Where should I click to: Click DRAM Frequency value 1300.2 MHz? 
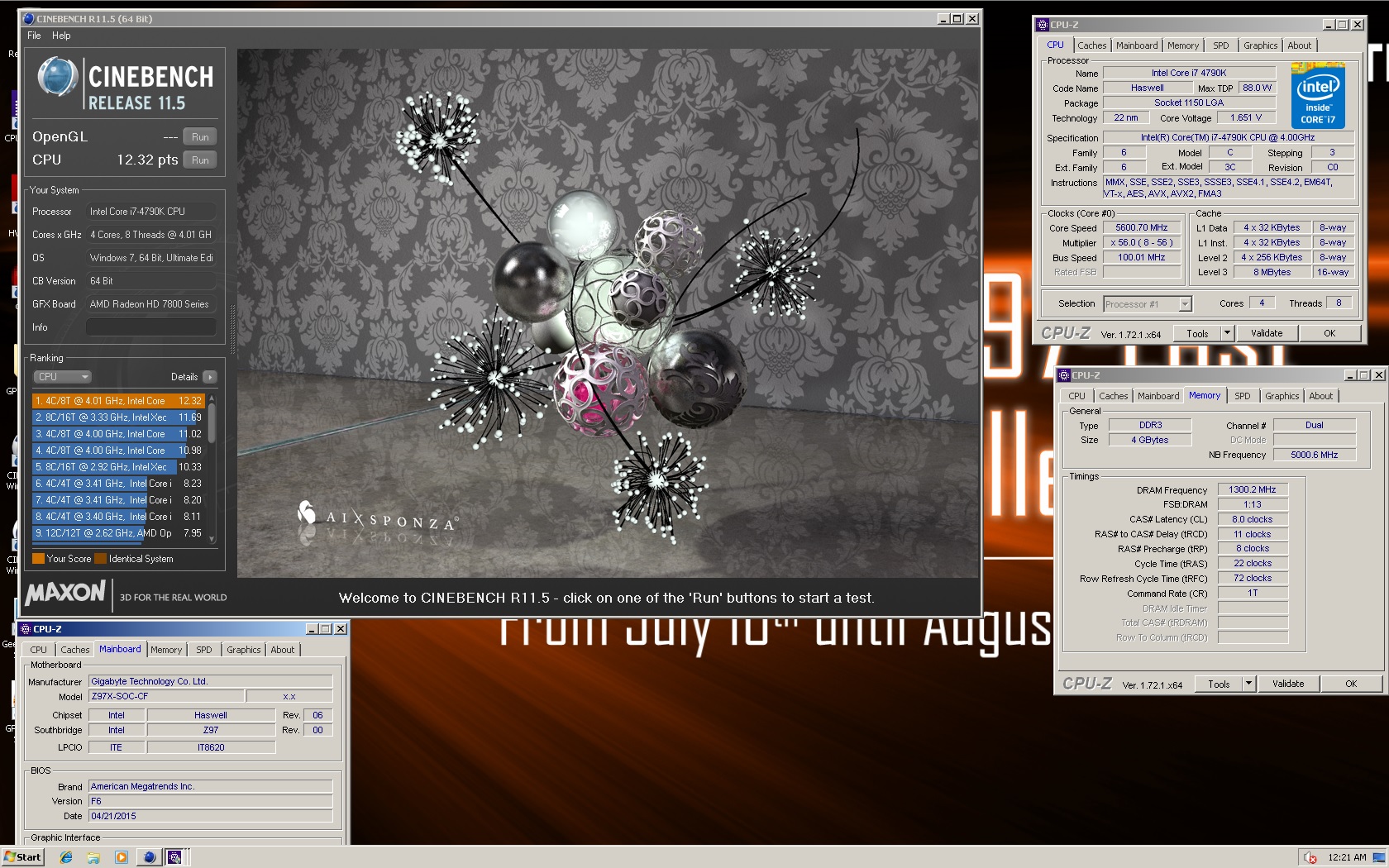coord(1253,490)
